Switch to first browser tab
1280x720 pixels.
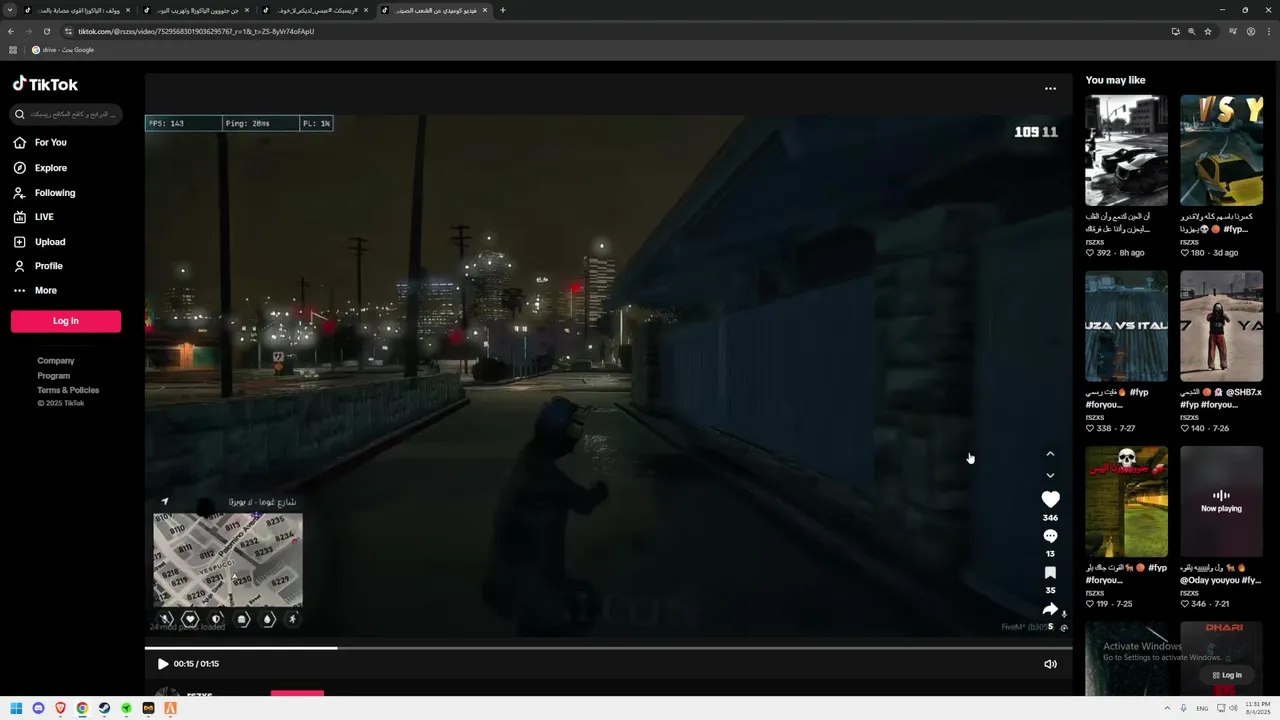coord(77,10)
